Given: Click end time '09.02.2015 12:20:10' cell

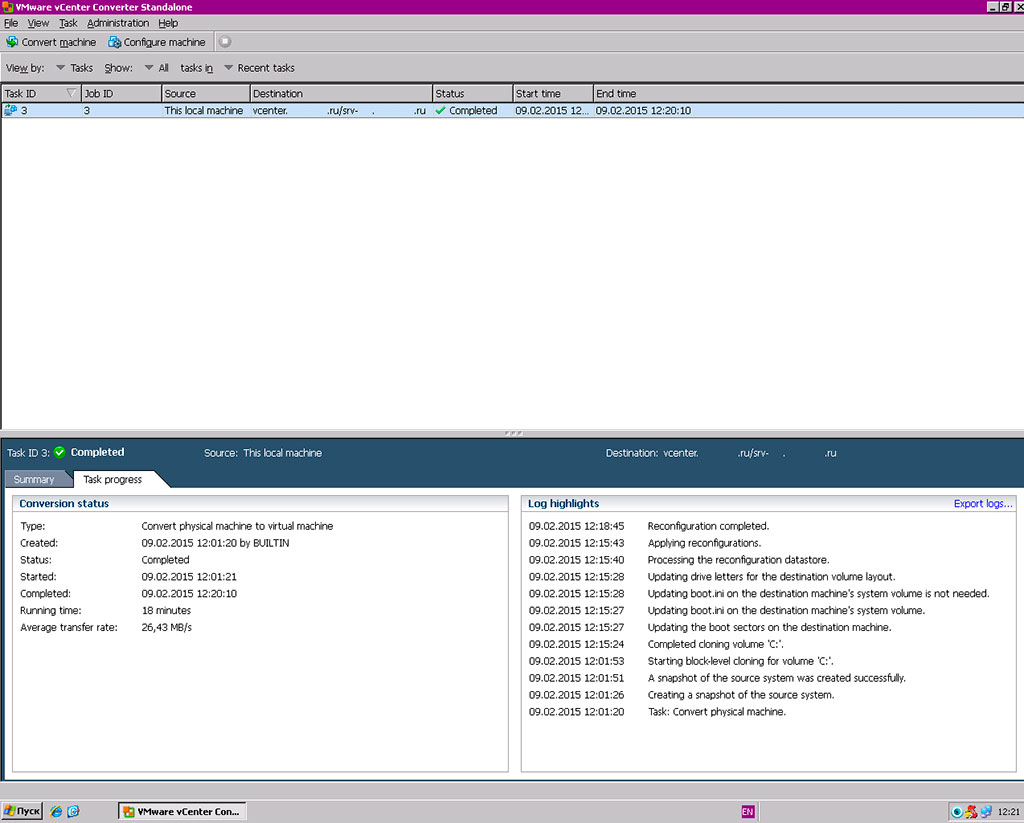Looking at the screenshot, I should [643, 110].
